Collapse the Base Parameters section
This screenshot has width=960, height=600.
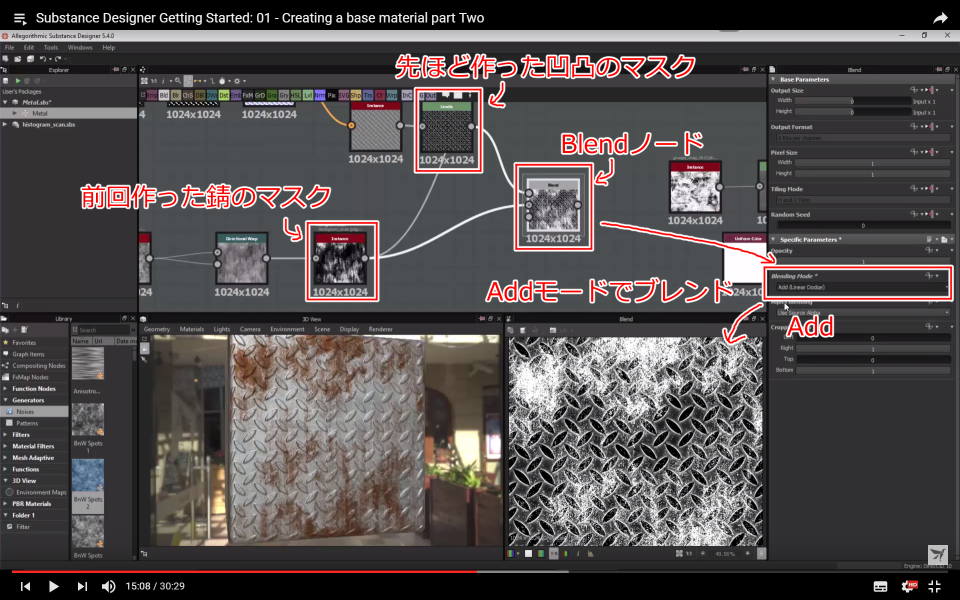(x=773, y=80)
